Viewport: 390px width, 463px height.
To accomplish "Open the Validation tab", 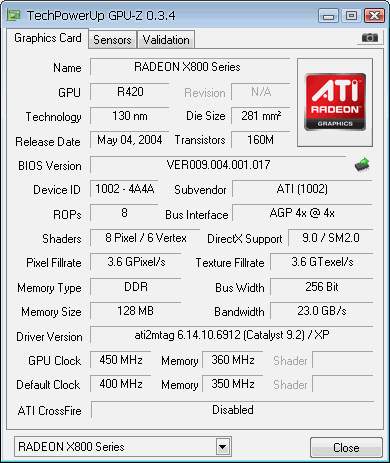I will (166, 40).
